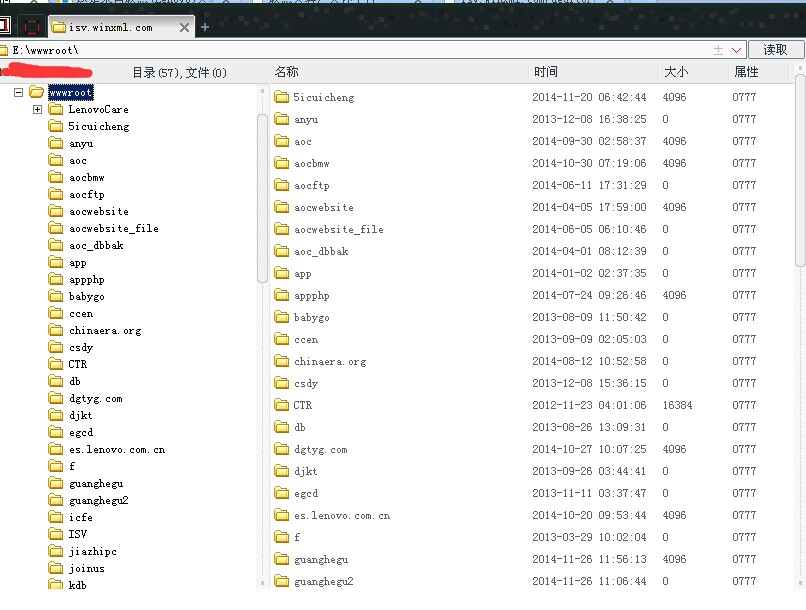Click the file list vertical scrollbar

click(800, 171)
